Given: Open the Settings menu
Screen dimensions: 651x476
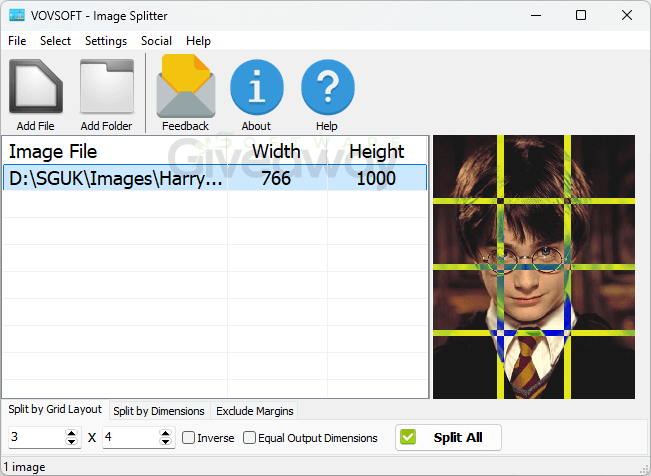Looking at the screenshot, I should click(106, 41).
